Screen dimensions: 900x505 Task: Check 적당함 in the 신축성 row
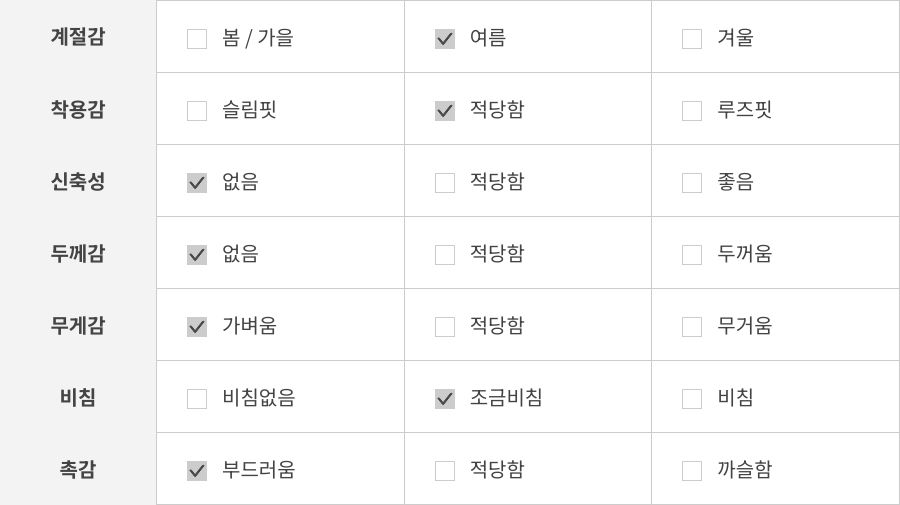[445, 183]
